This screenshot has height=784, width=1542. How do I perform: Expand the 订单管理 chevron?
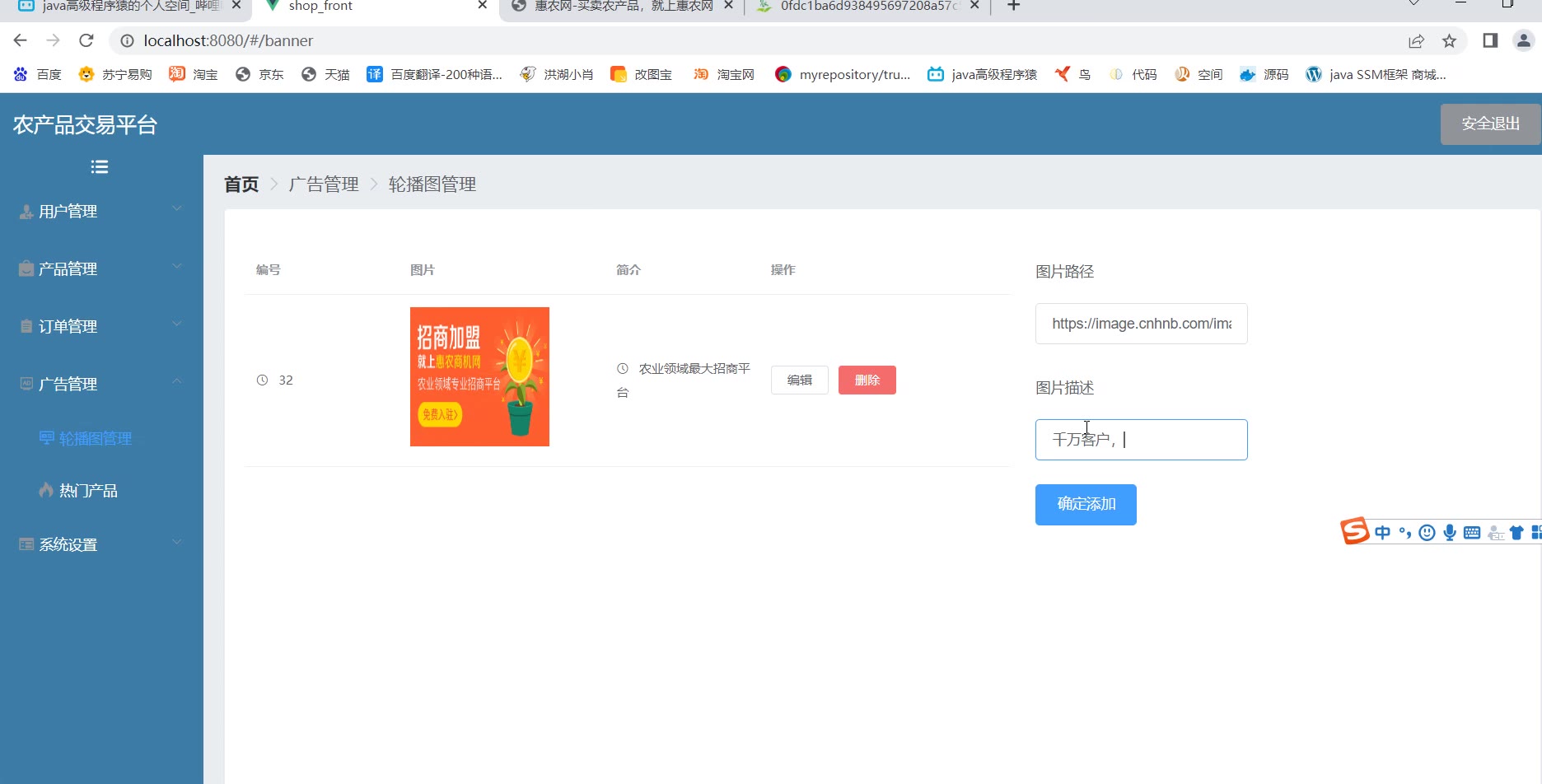pos(176,324)
